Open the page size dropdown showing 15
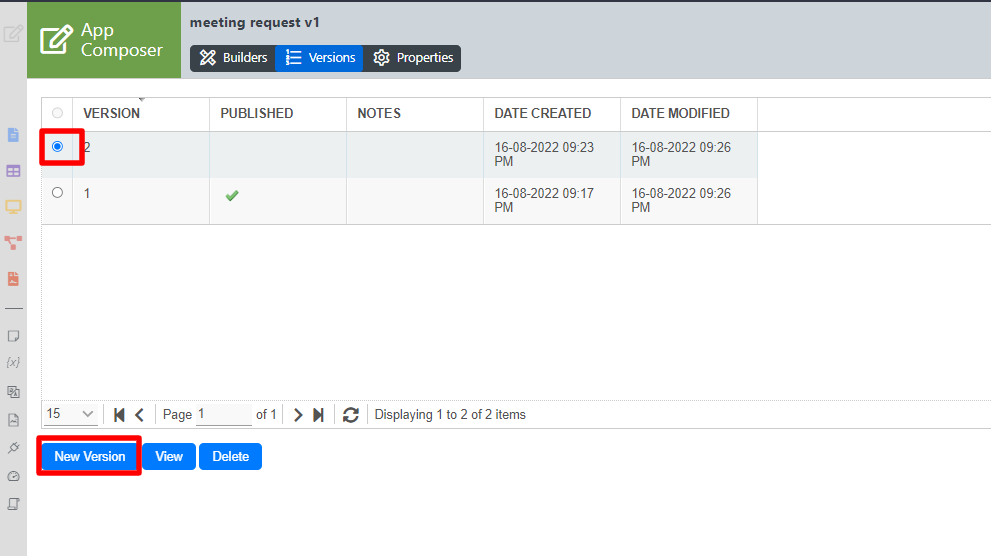The image size is (991, 556). pyautogui.click(x=70, y=414)
